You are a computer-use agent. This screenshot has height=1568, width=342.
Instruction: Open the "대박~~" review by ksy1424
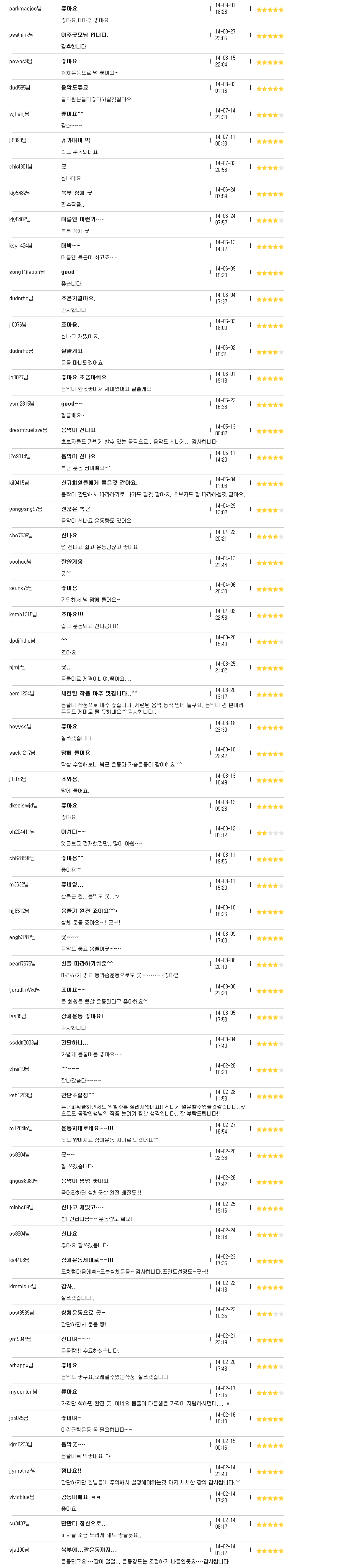(71, 245)
